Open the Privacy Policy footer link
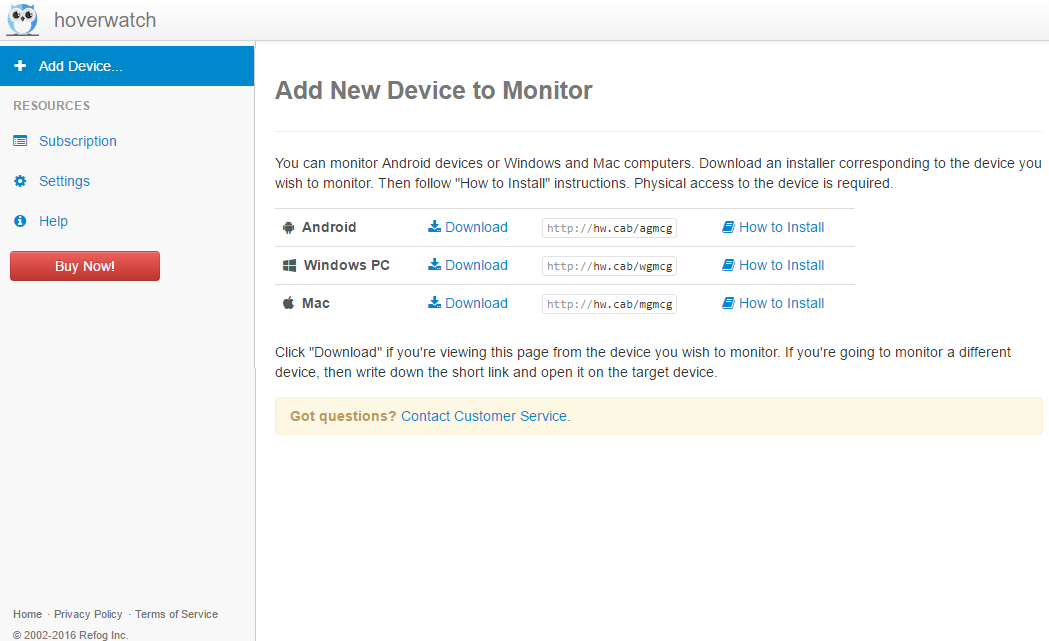 coord(88,614)
